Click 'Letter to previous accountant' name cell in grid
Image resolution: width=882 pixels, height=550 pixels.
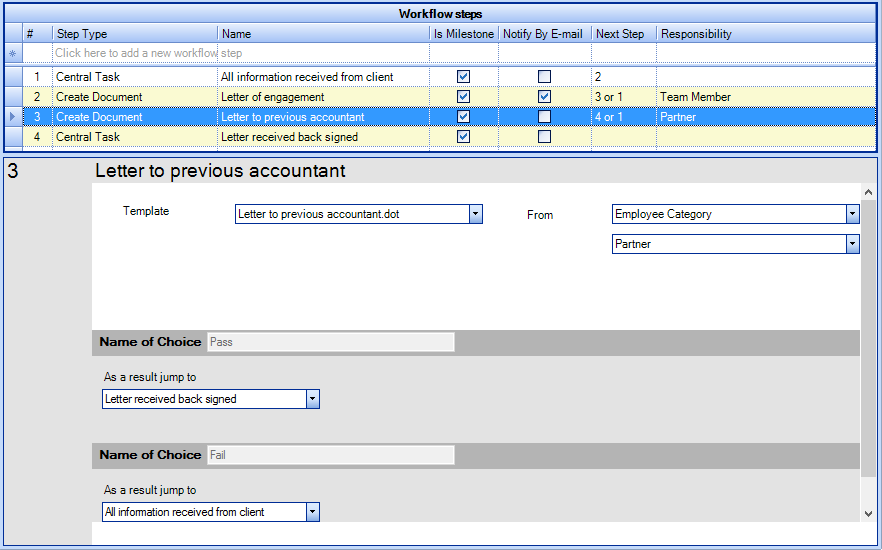[323, 117]
